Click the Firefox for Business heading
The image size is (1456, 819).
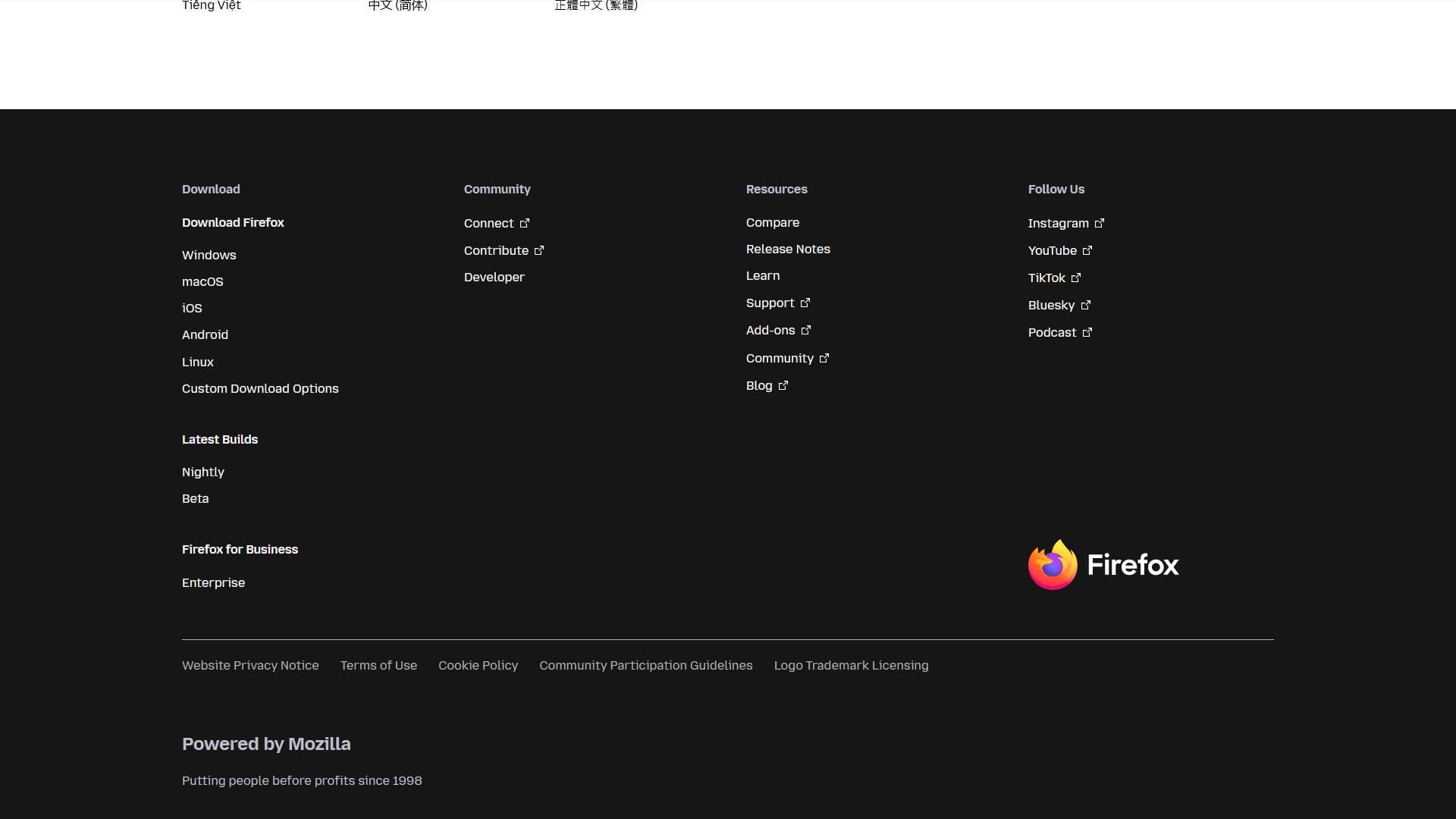(x=240, y=549)
